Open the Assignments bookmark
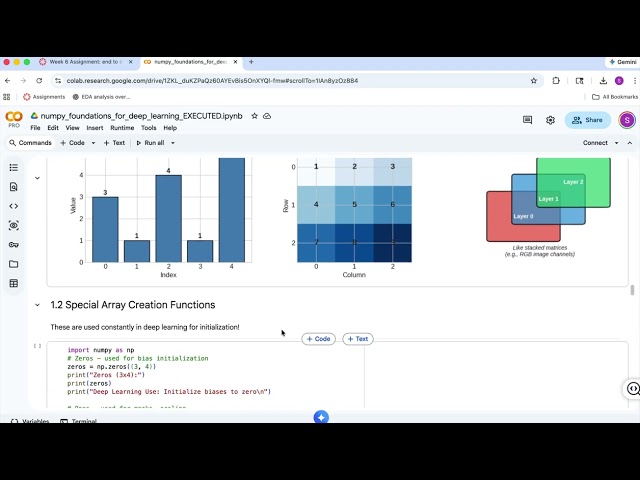 [x=44, y=97]
